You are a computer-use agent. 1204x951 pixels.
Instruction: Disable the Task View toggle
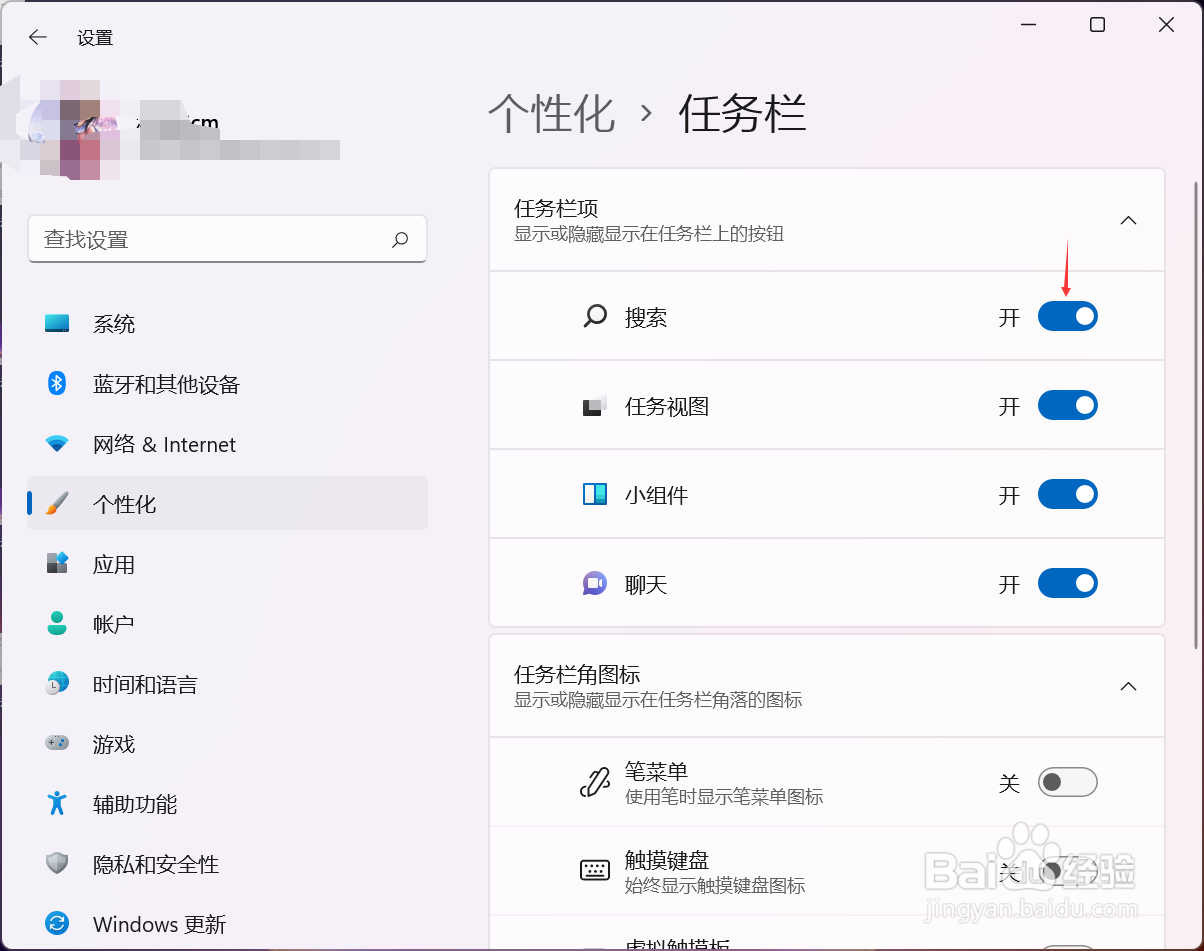pyautogui.click(x=1067, y=406)
